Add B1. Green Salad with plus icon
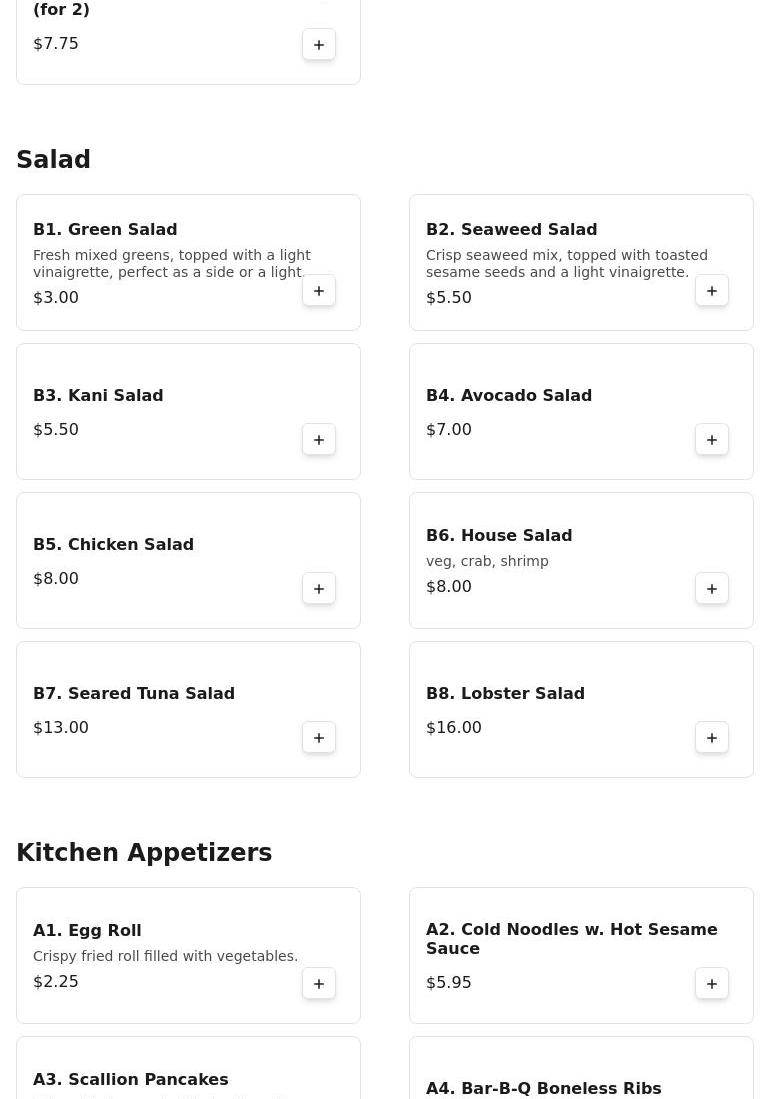This screenshot has height=1099, width=770. pyautogui.click(x=319, y=291)
